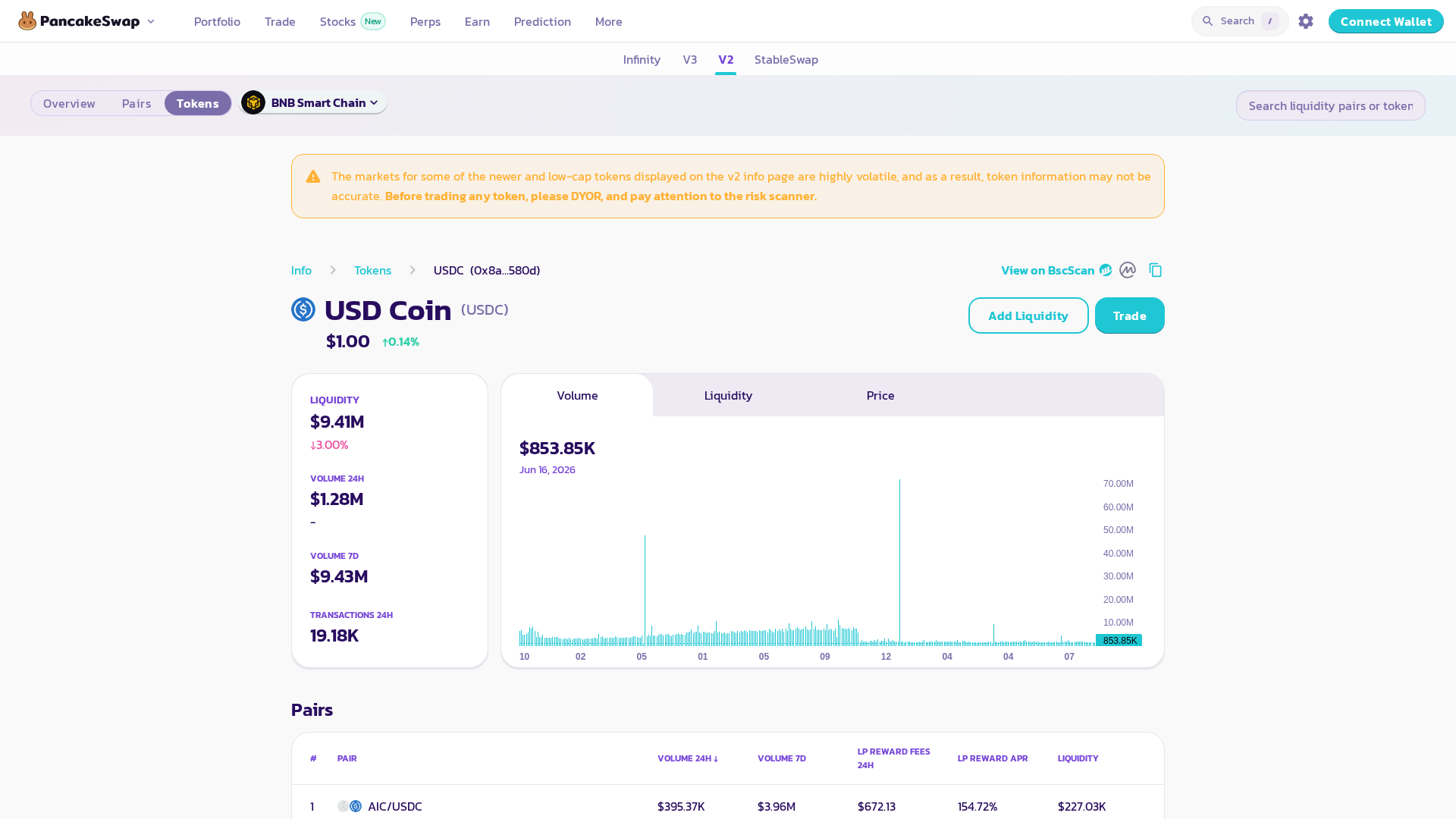Click the USDC token logo icon
Image resolution: width=1456 pixels, height=819 pixels.
pos(303,309)
